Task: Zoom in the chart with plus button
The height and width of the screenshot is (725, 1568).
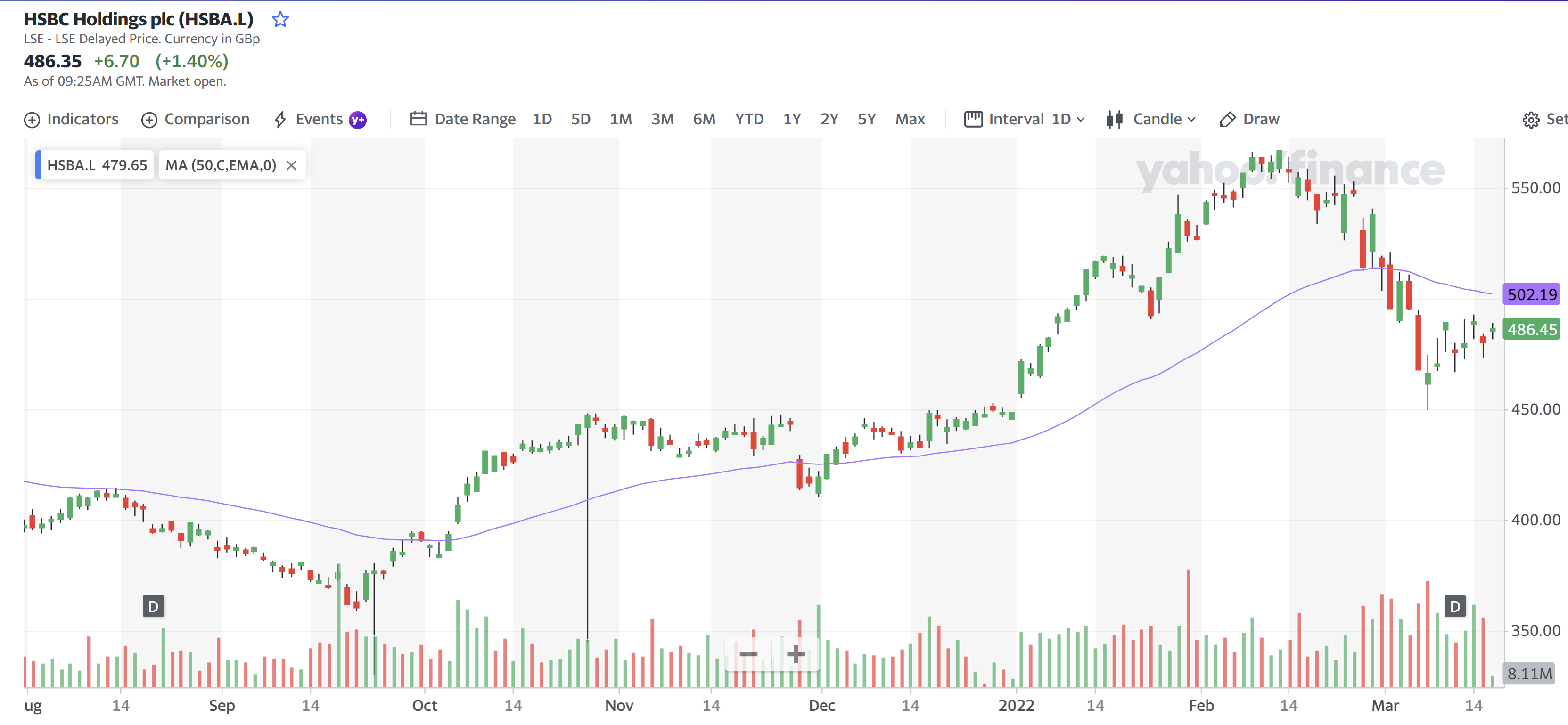Action: pyautogui.click(x=796, y=654)
